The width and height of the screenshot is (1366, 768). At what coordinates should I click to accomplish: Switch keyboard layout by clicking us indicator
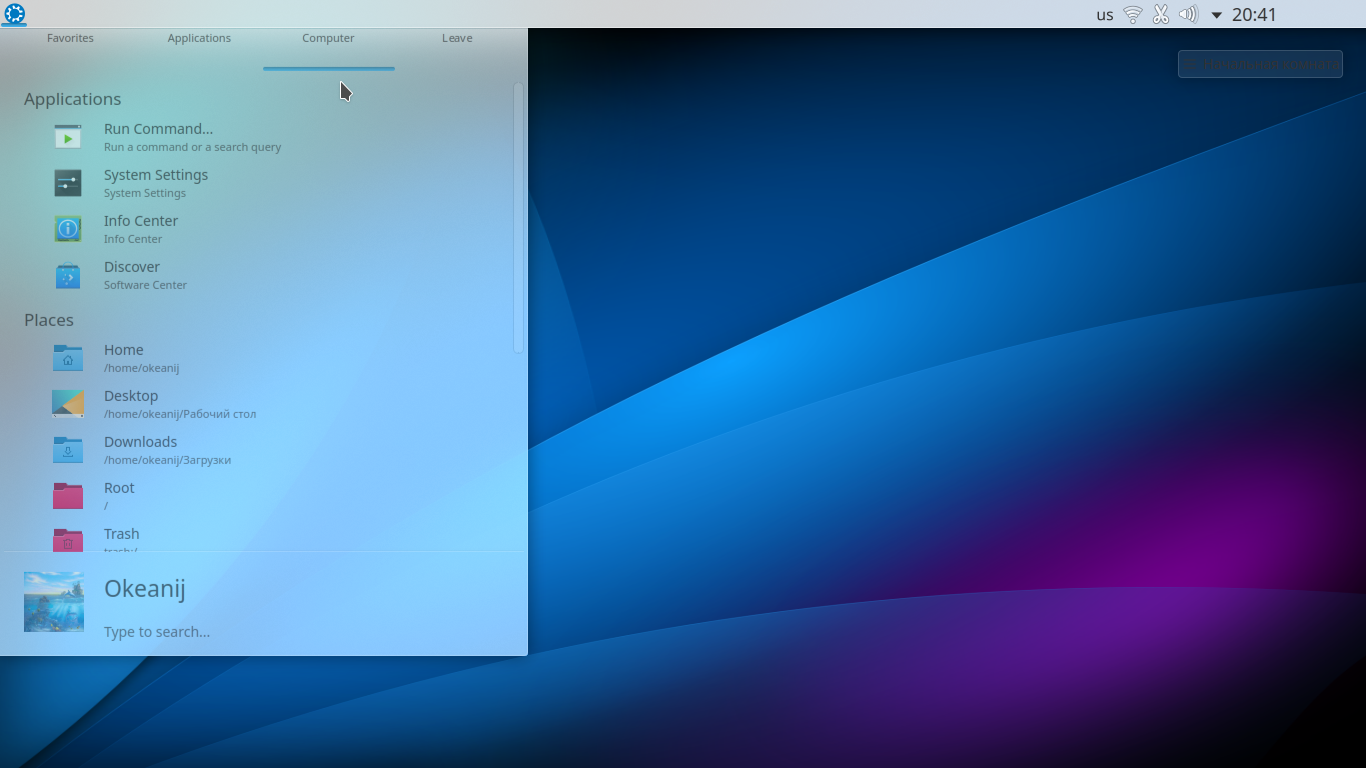pos(1104,14)
